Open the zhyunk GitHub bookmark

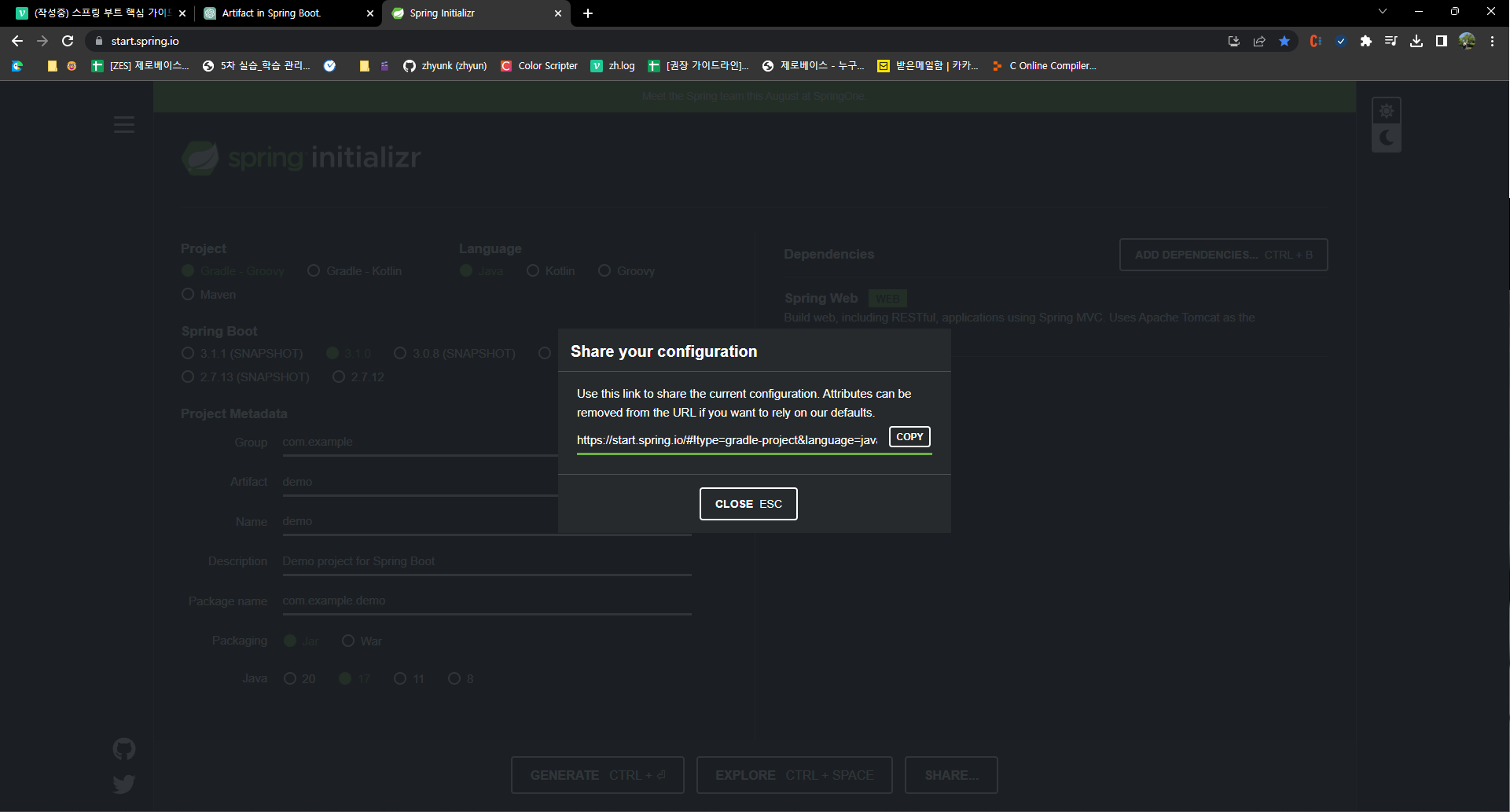coord(445,66)
